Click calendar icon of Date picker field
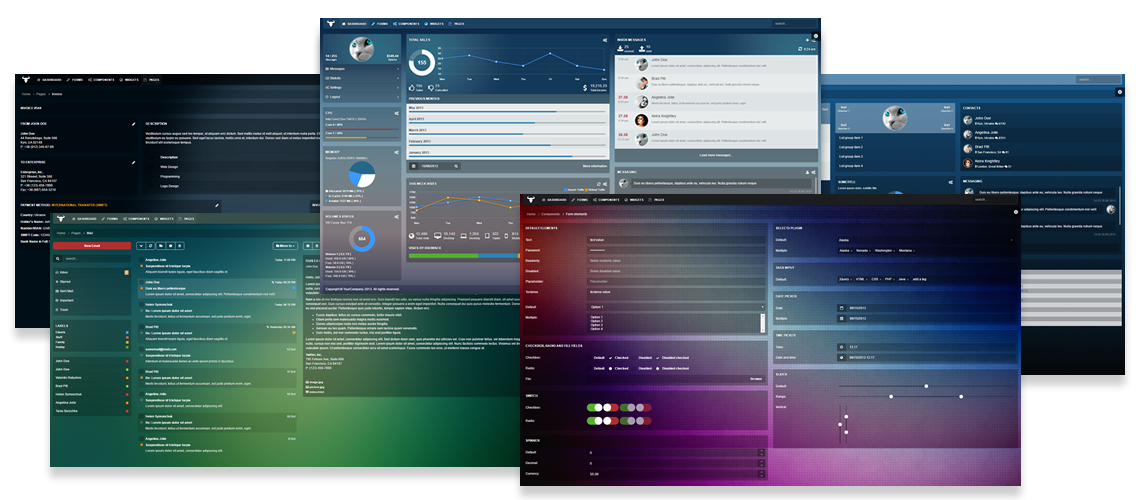This screenshot has width=1140, height=500. click(x=841, y=307)
